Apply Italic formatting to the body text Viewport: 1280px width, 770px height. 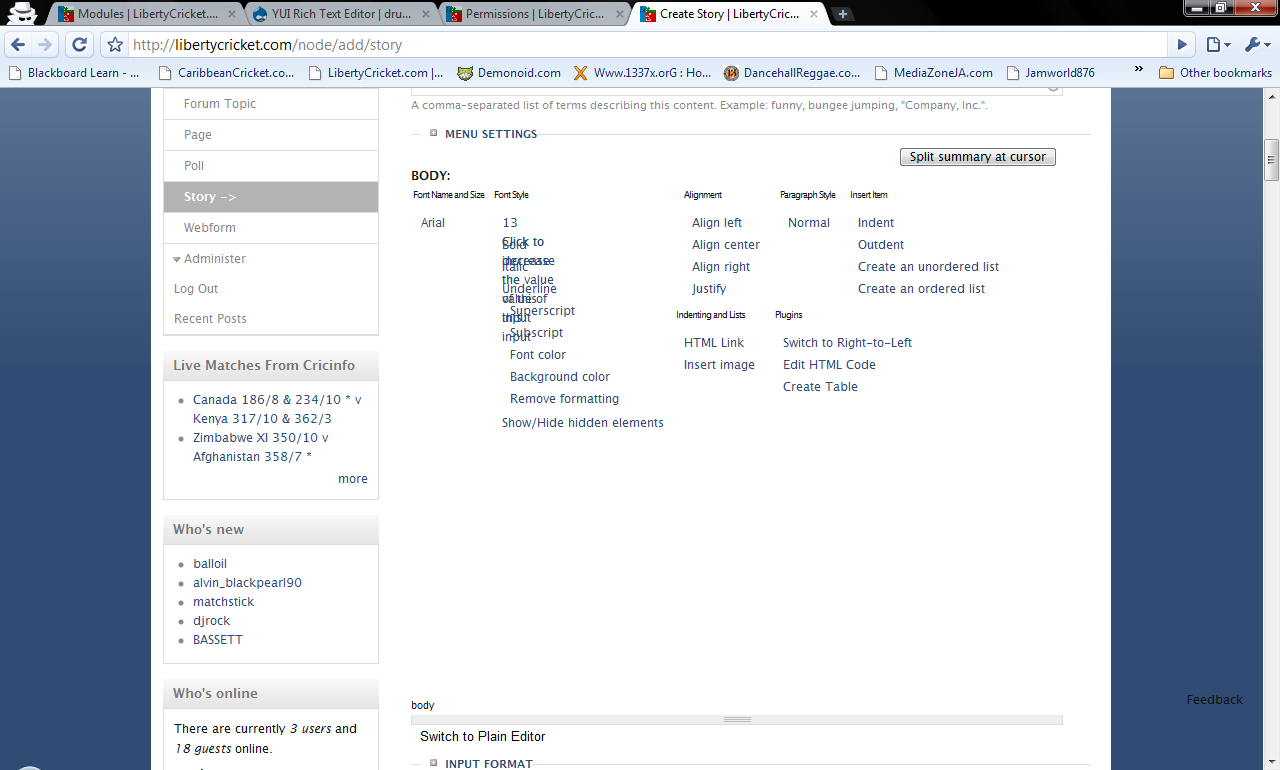pyautogui.click(x=514, y=266)
